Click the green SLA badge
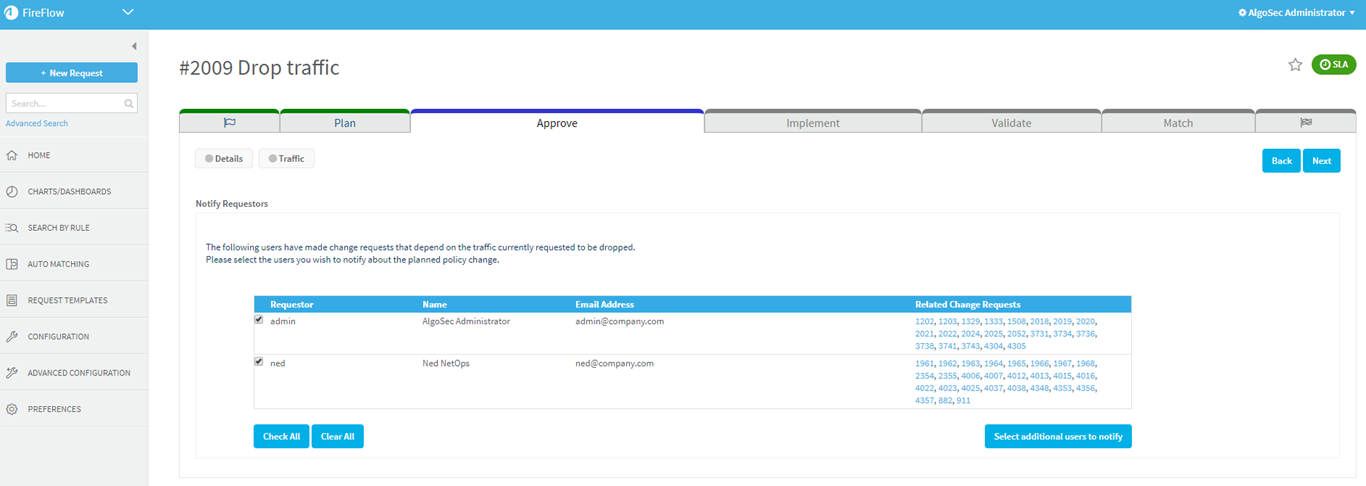 (1334, 65)
